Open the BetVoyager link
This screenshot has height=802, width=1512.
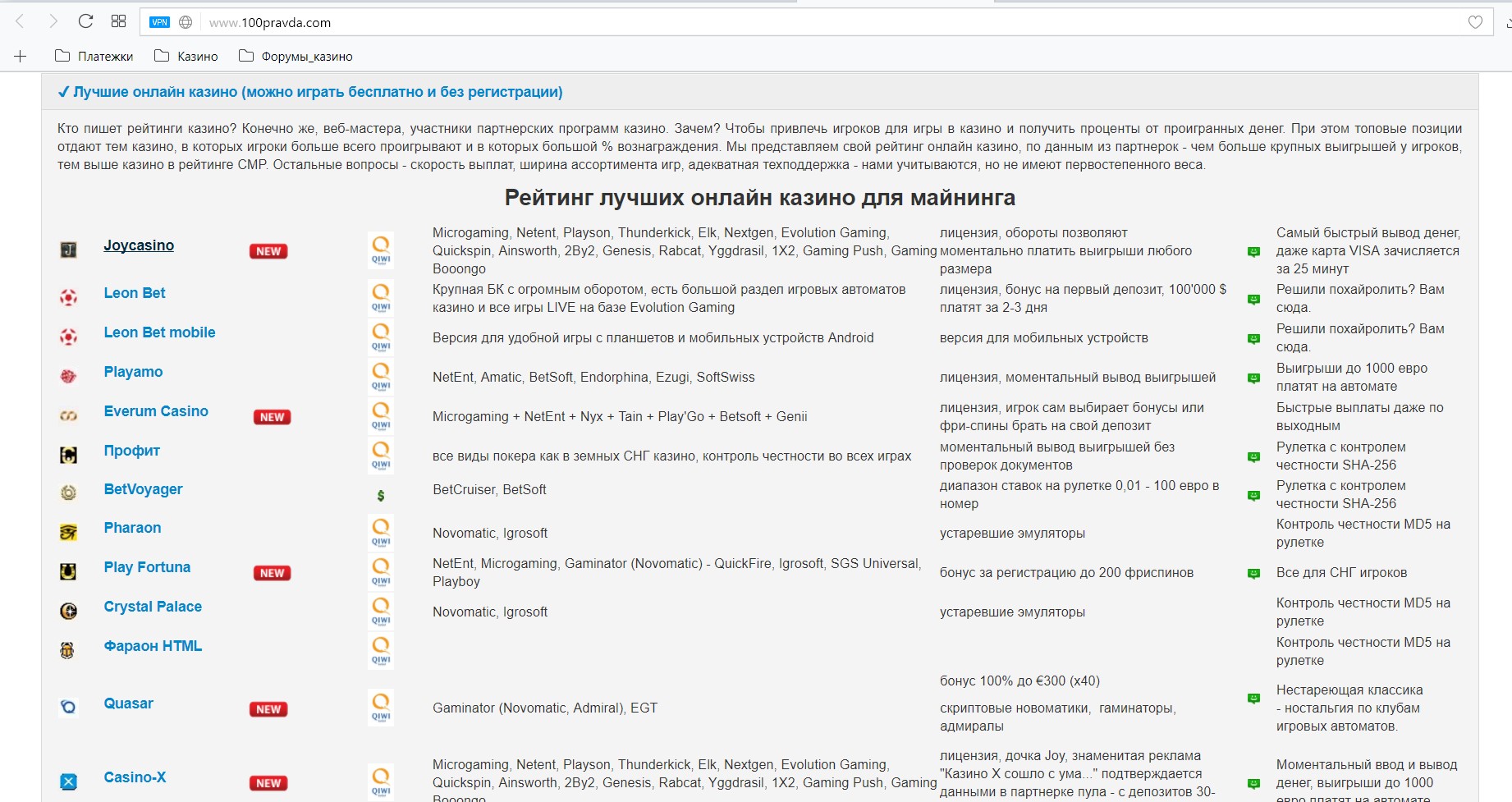point(143,489)
